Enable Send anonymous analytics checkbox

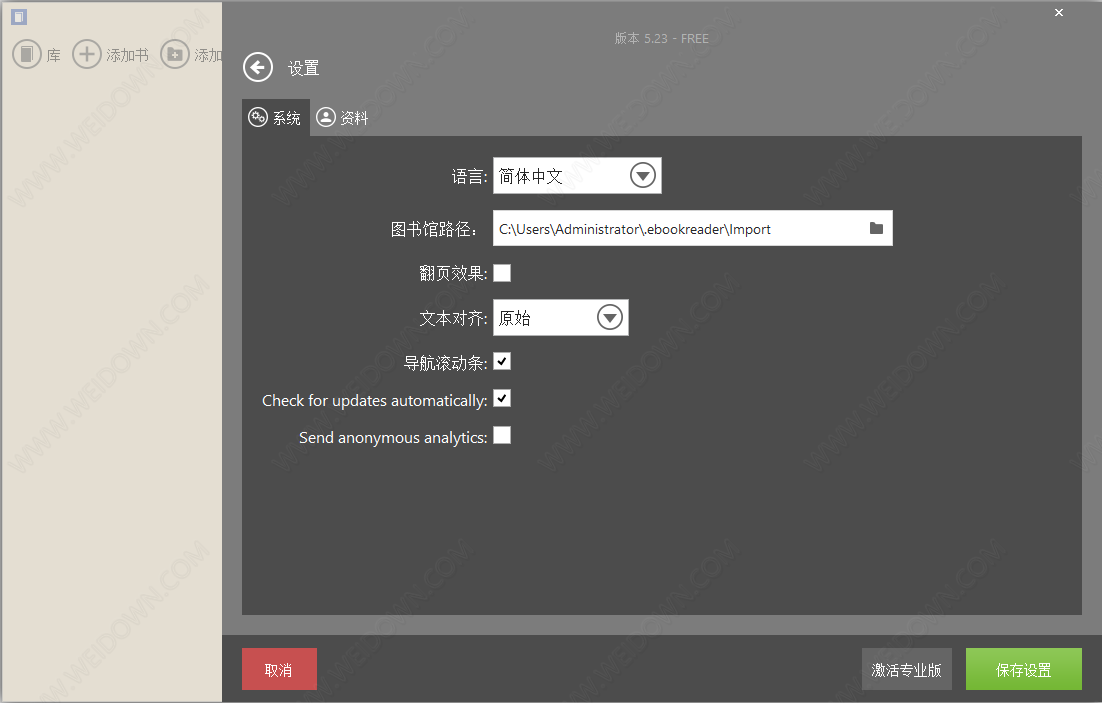click(x=502, y=435)
